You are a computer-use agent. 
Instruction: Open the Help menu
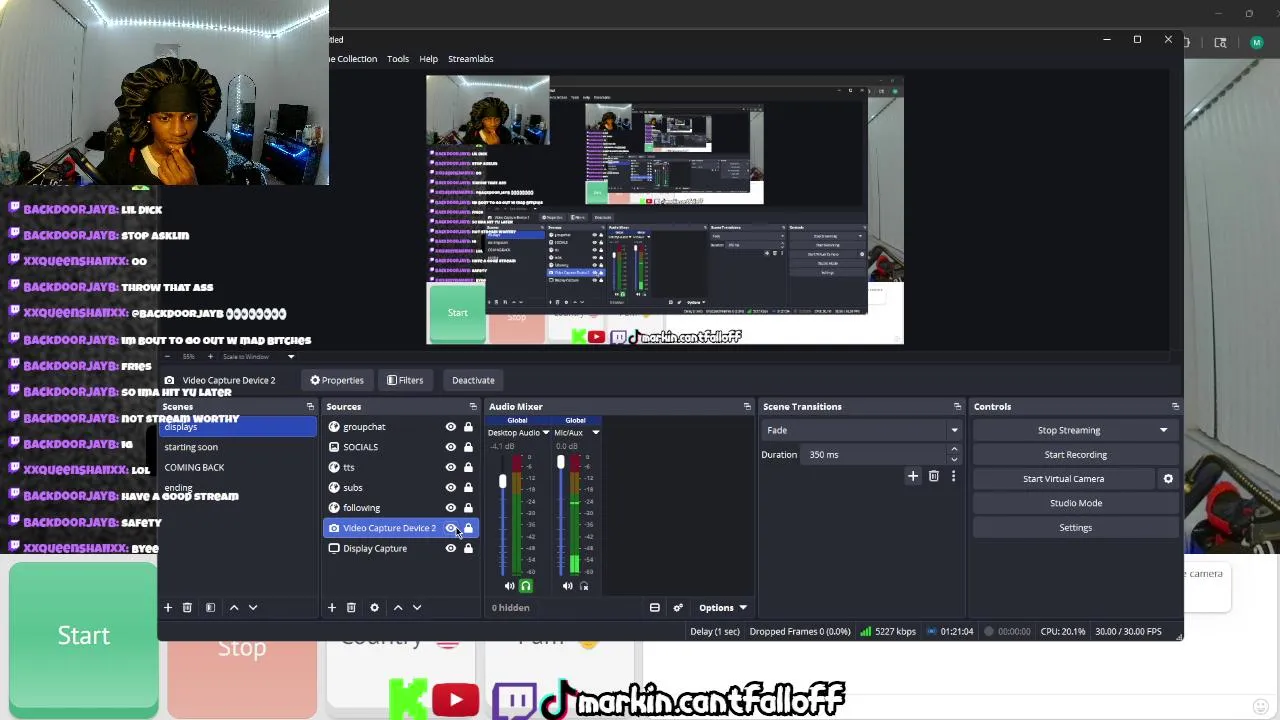click(428, 59)
